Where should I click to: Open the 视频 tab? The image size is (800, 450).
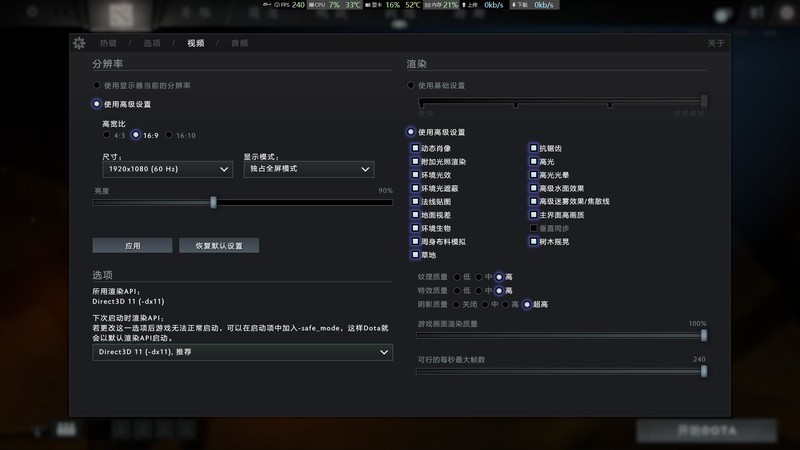pyautogui.click(x=196, y=43)
